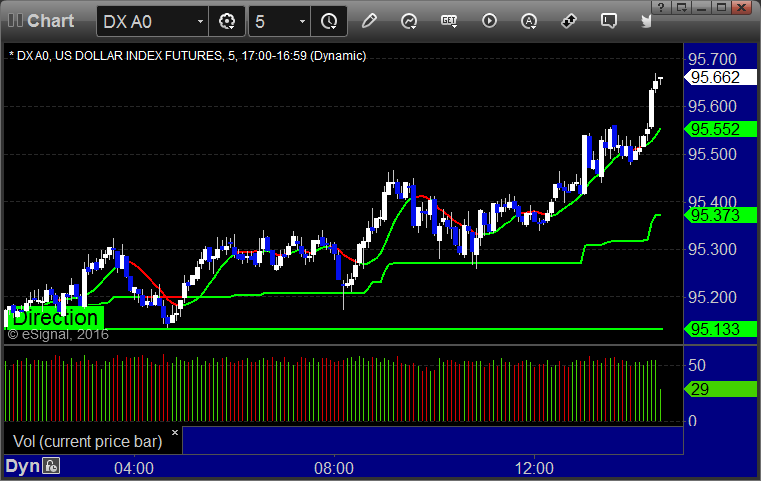Viewport: 761px width, 481px height.
Task: Click the GET toolbar icon
Action: pos(449,21)
